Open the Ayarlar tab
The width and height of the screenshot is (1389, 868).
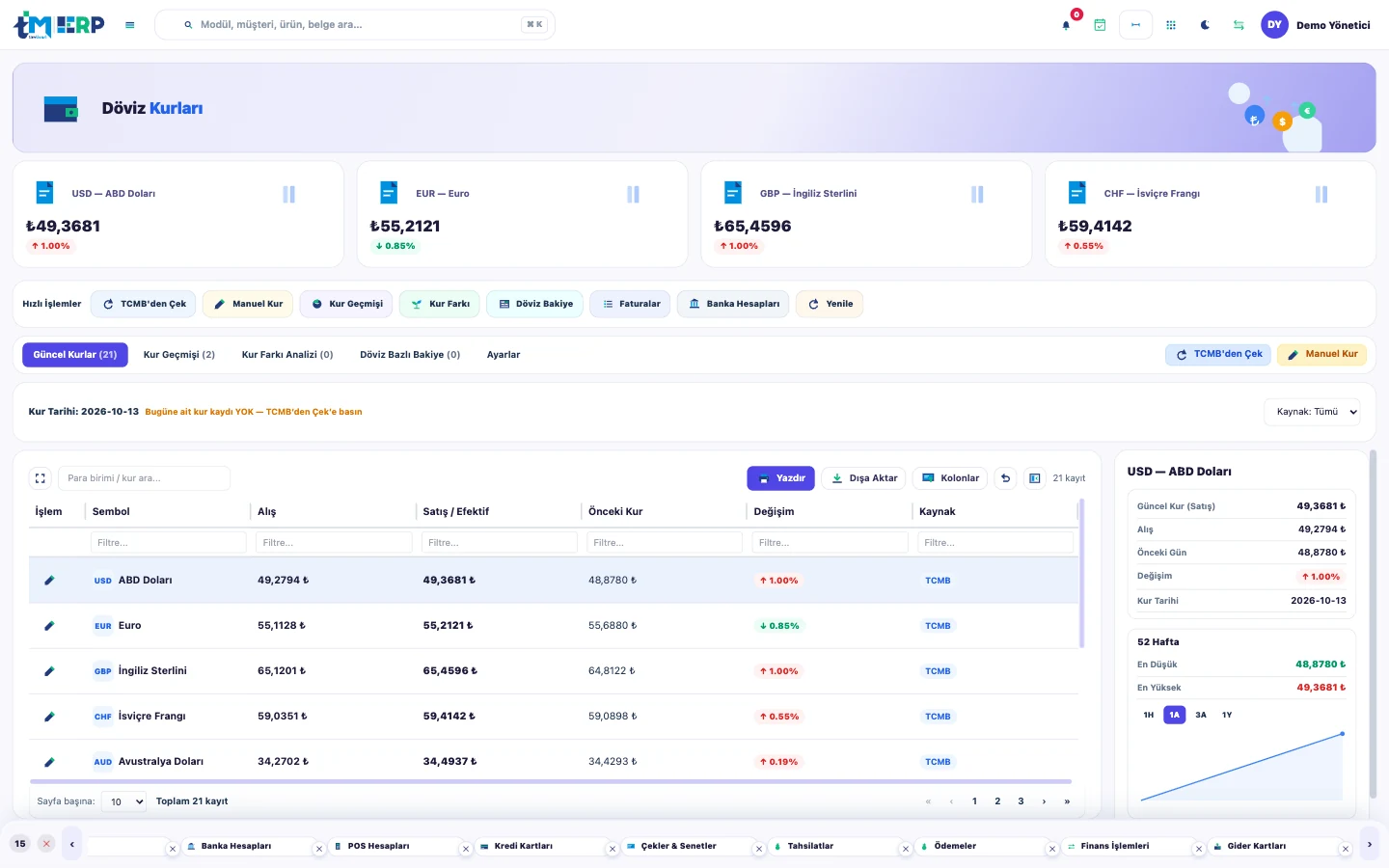point(504,355)
